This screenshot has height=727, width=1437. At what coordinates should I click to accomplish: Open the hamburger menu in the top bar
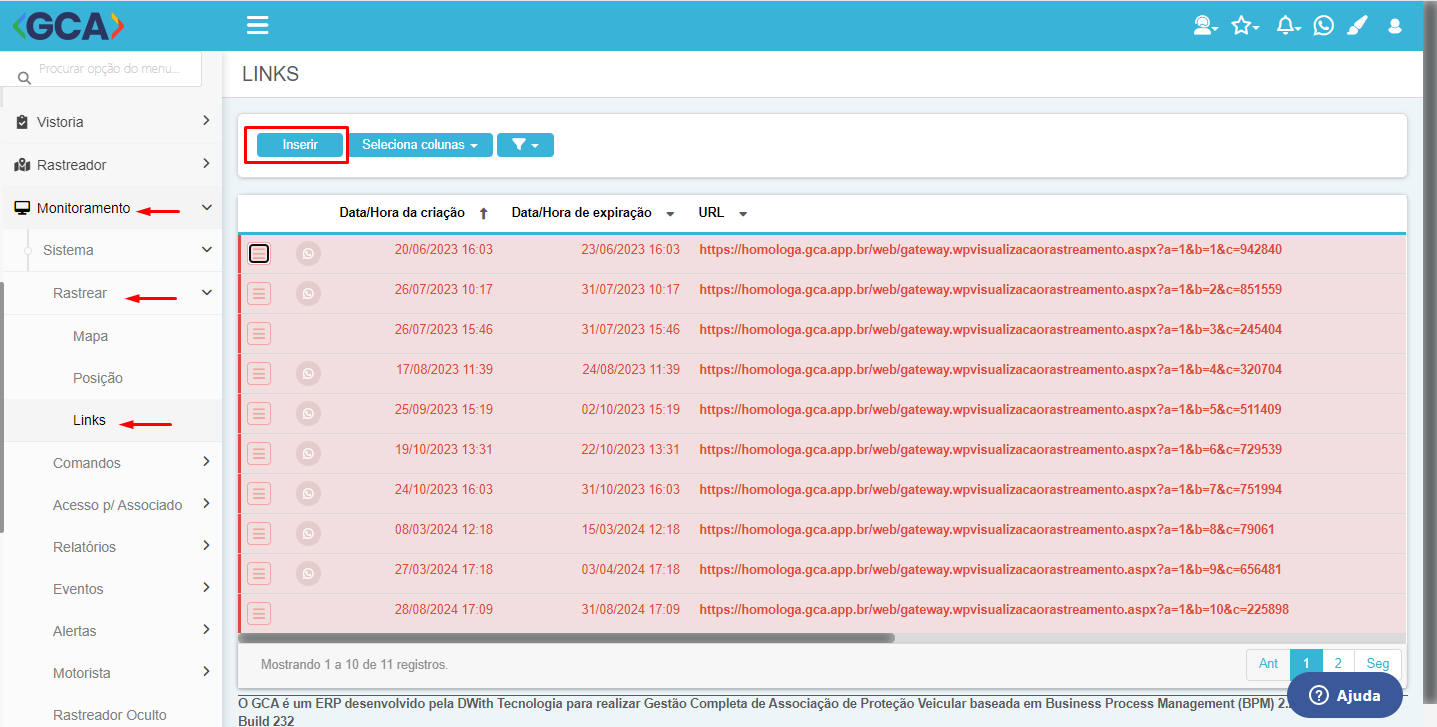257,25
